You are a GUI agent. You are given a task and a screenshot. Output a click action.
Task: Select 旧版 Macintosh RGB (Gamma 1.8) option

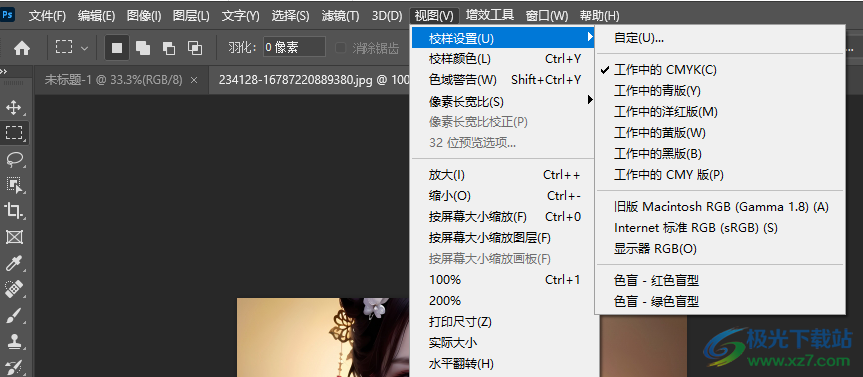[720, 207]
